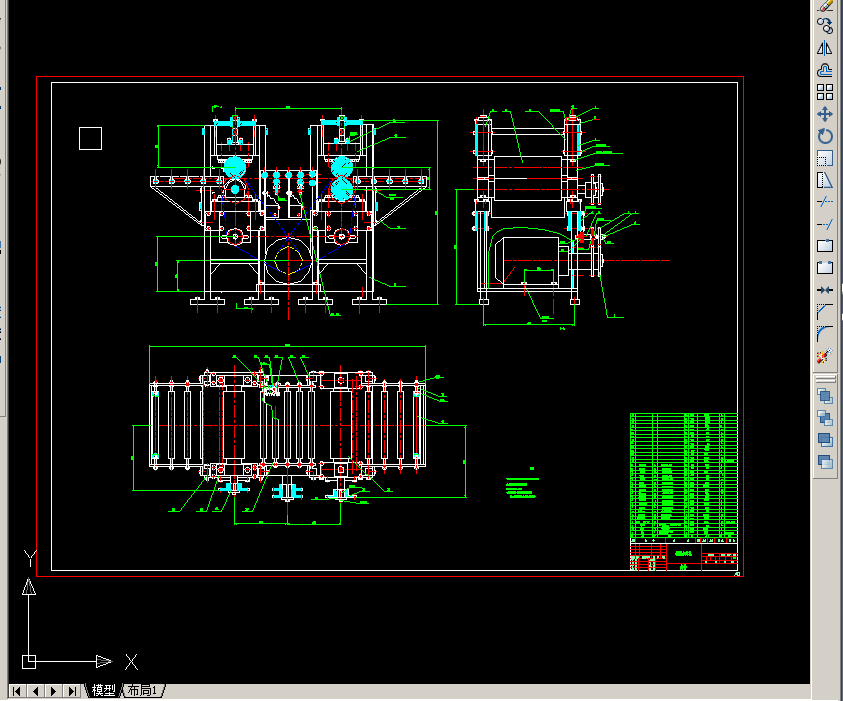Screen dimensions: 843x701
Task: Switch to the 布局1 layout tab
Action: point(143,690)
